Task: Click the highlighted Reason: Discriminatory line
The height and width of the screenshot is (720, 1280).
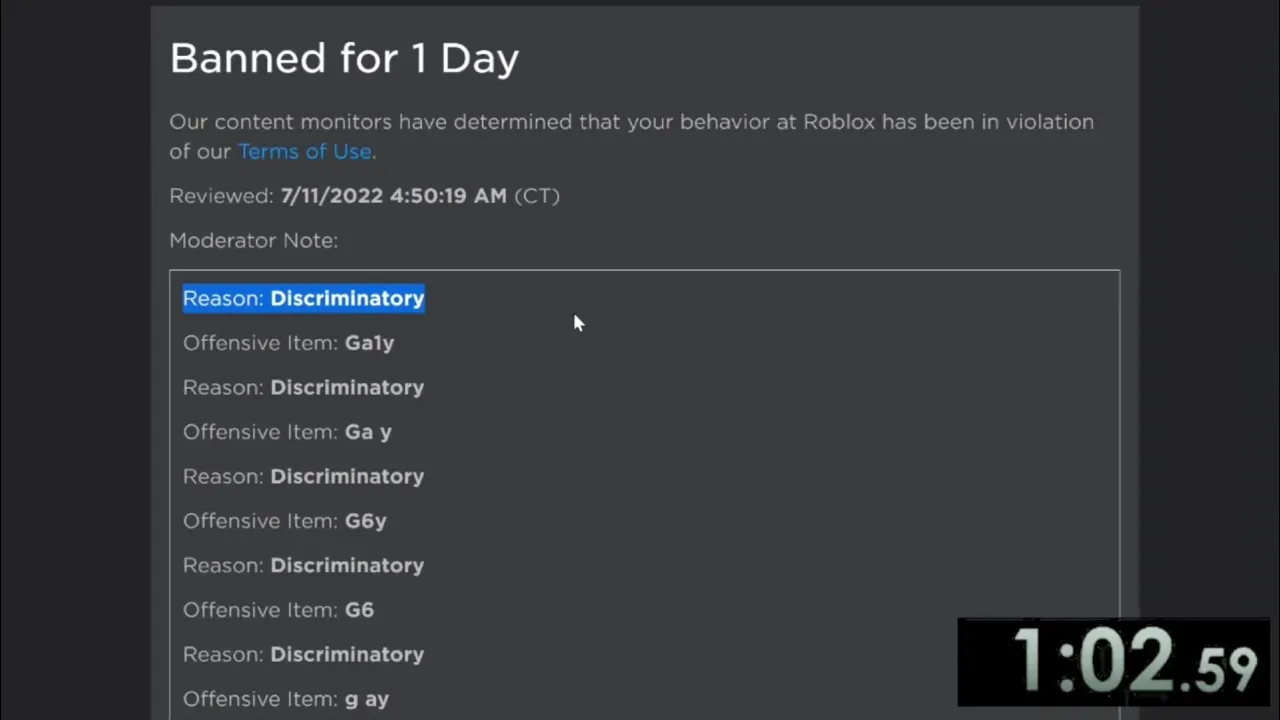Action: pyautogui.click(x=304, y=299)
